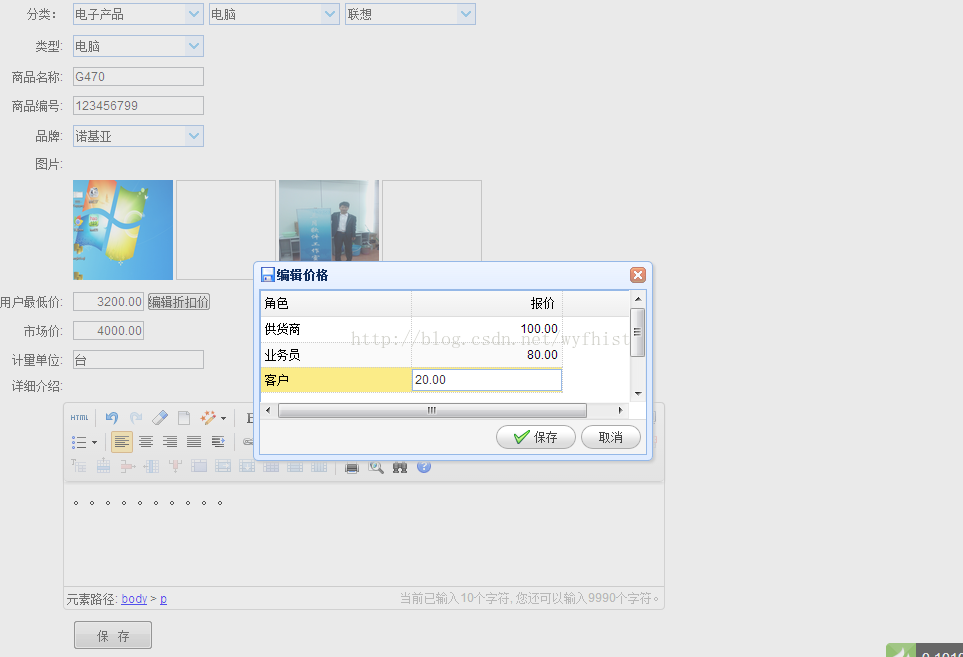Click the 市场价 field showing 4000.00
Image resolution: width=963 pixels, height=657 pixels.
tap(108, 331)
